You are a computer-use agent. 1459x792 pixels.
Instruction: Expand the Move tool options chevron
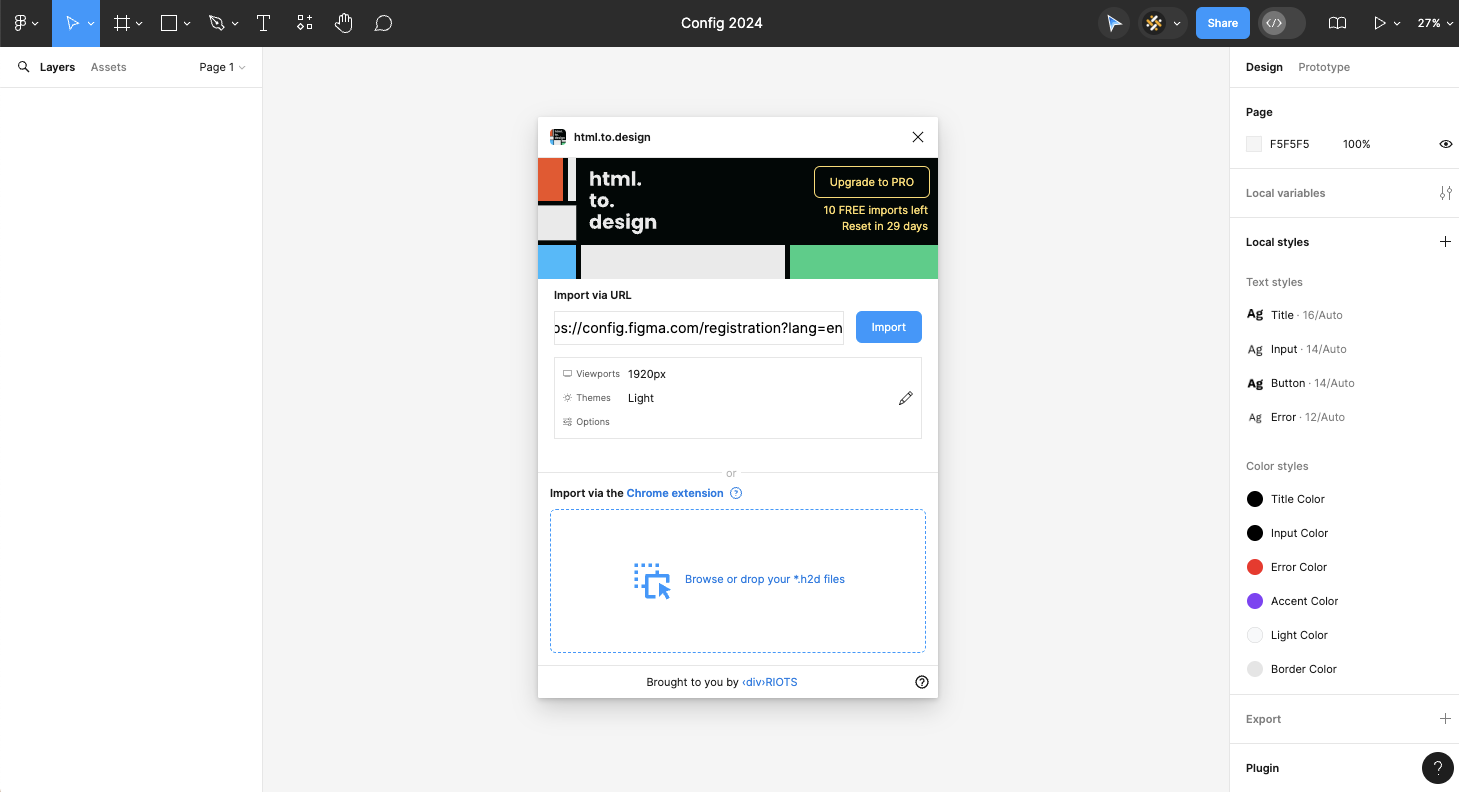tap(92, 23)
